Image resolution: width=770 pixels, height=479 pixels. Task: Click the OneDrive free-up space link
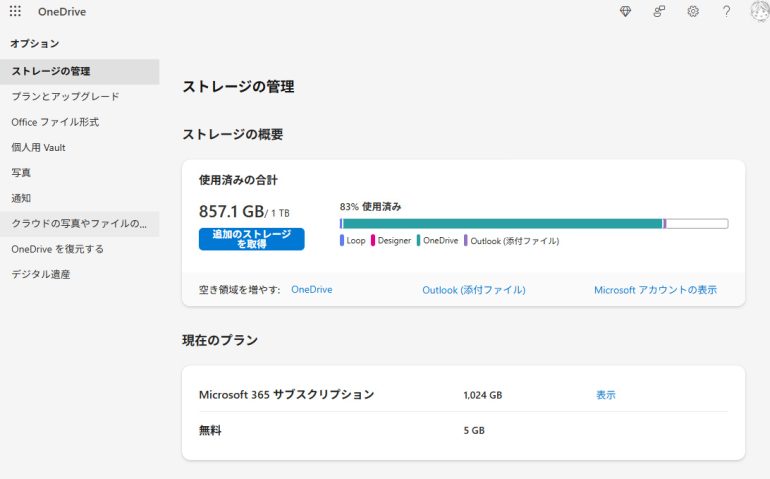coord(311,290)
